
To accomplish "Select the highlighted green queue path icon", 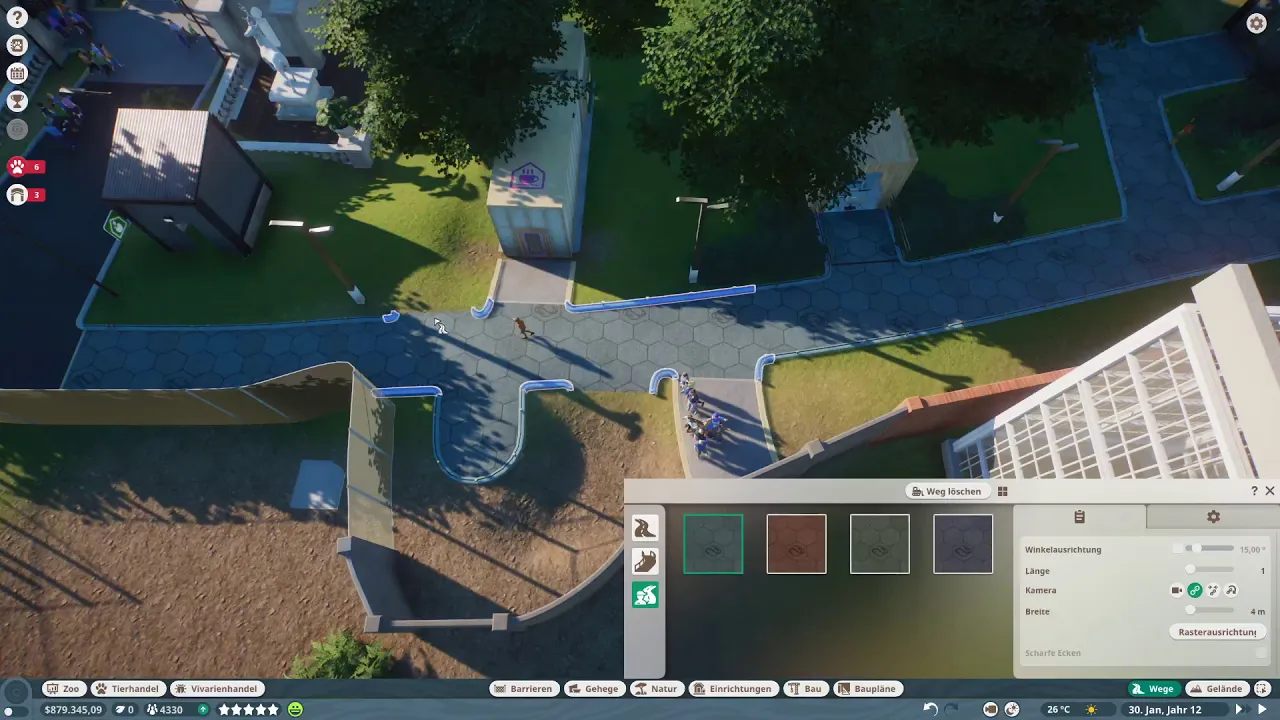I will (x=645, y=595).
